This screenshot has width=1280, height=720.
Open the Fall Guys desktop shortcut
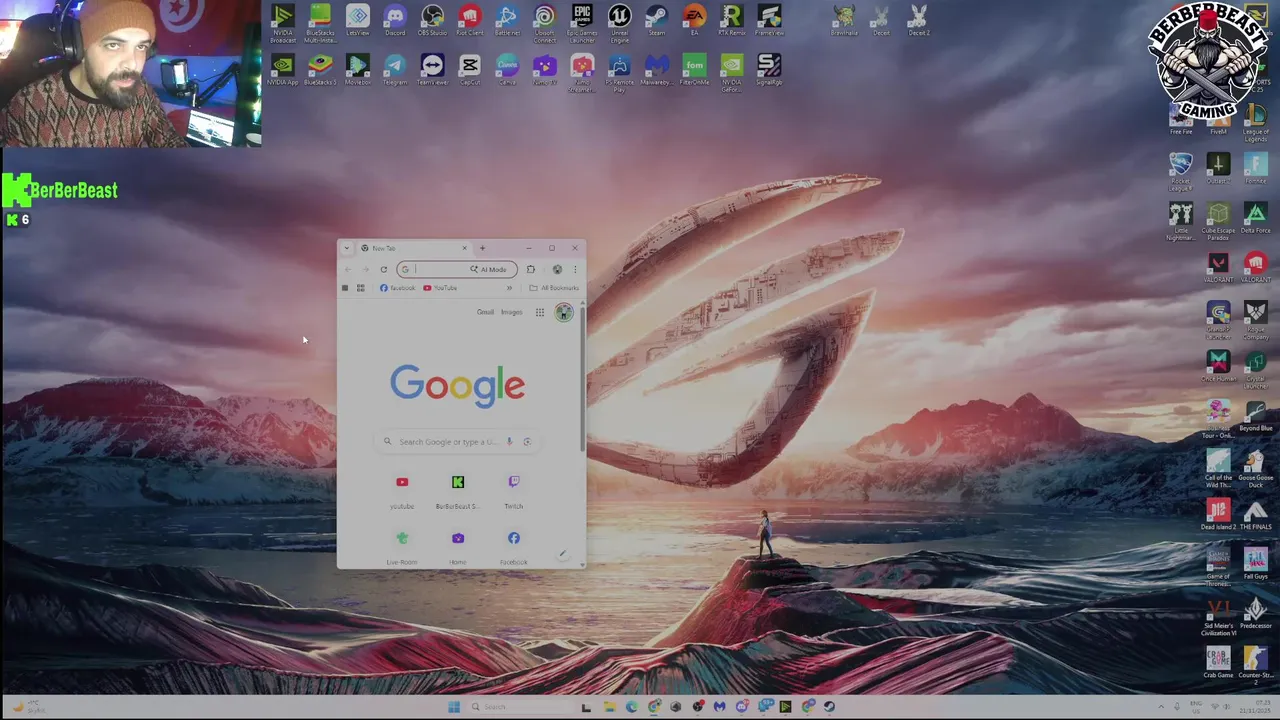click(1256, 565)
